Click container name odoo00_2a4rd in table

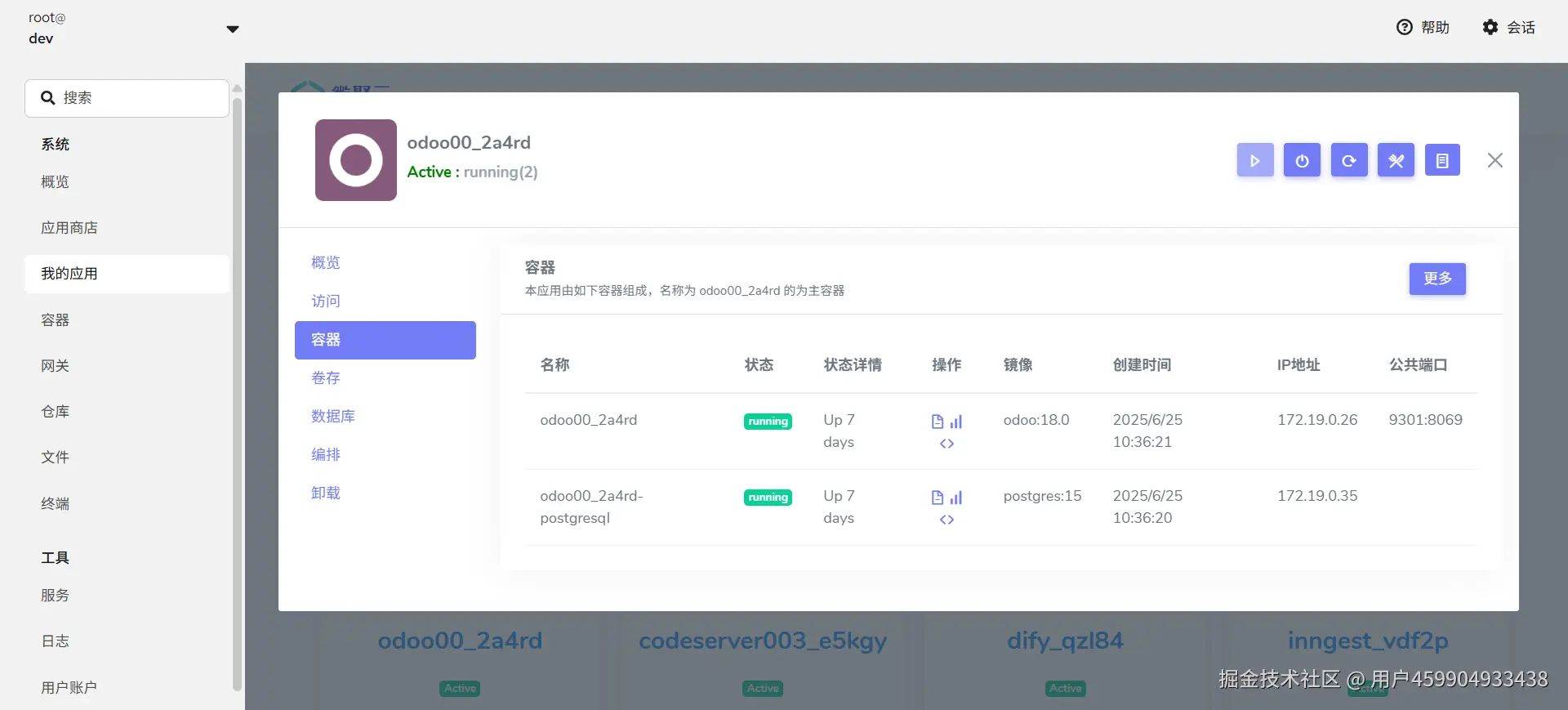[x=589, y=420]
